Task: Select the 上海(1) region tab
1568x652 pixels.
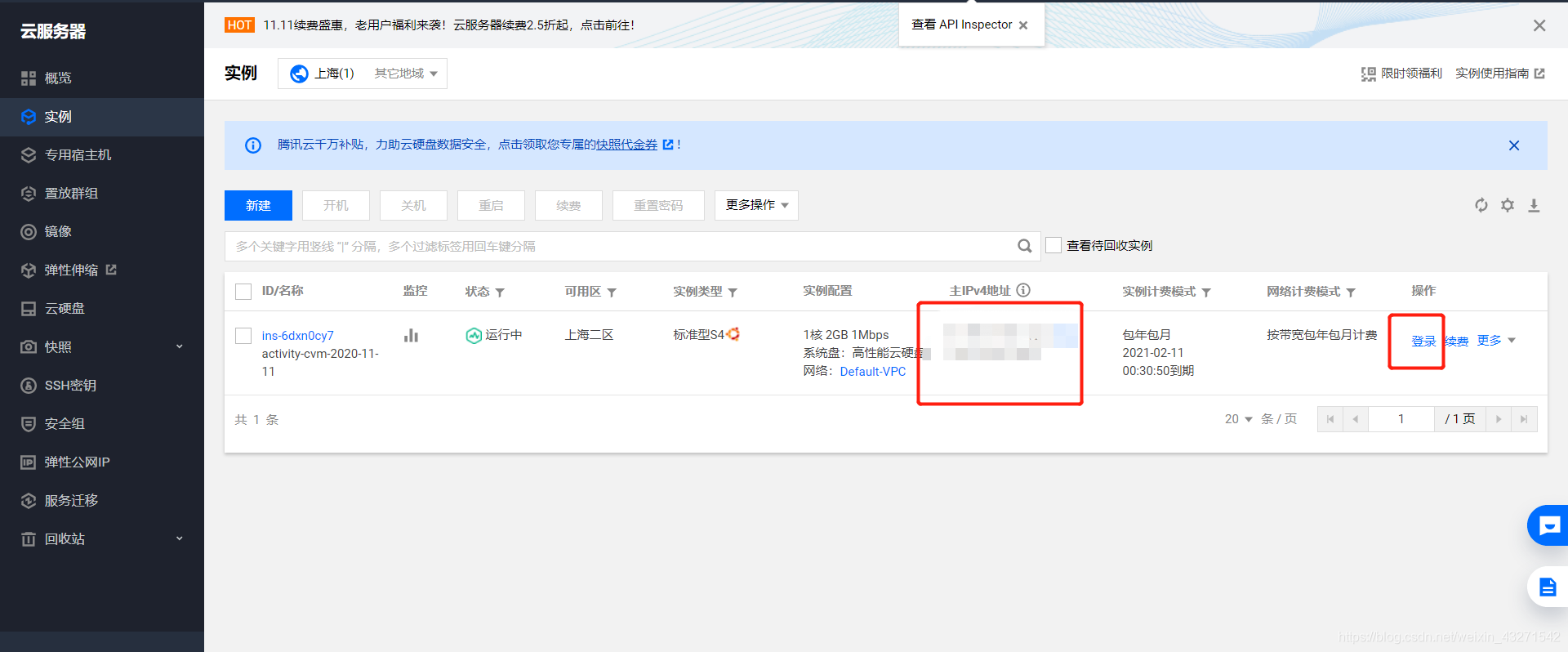Action: (x=323, y=74)
